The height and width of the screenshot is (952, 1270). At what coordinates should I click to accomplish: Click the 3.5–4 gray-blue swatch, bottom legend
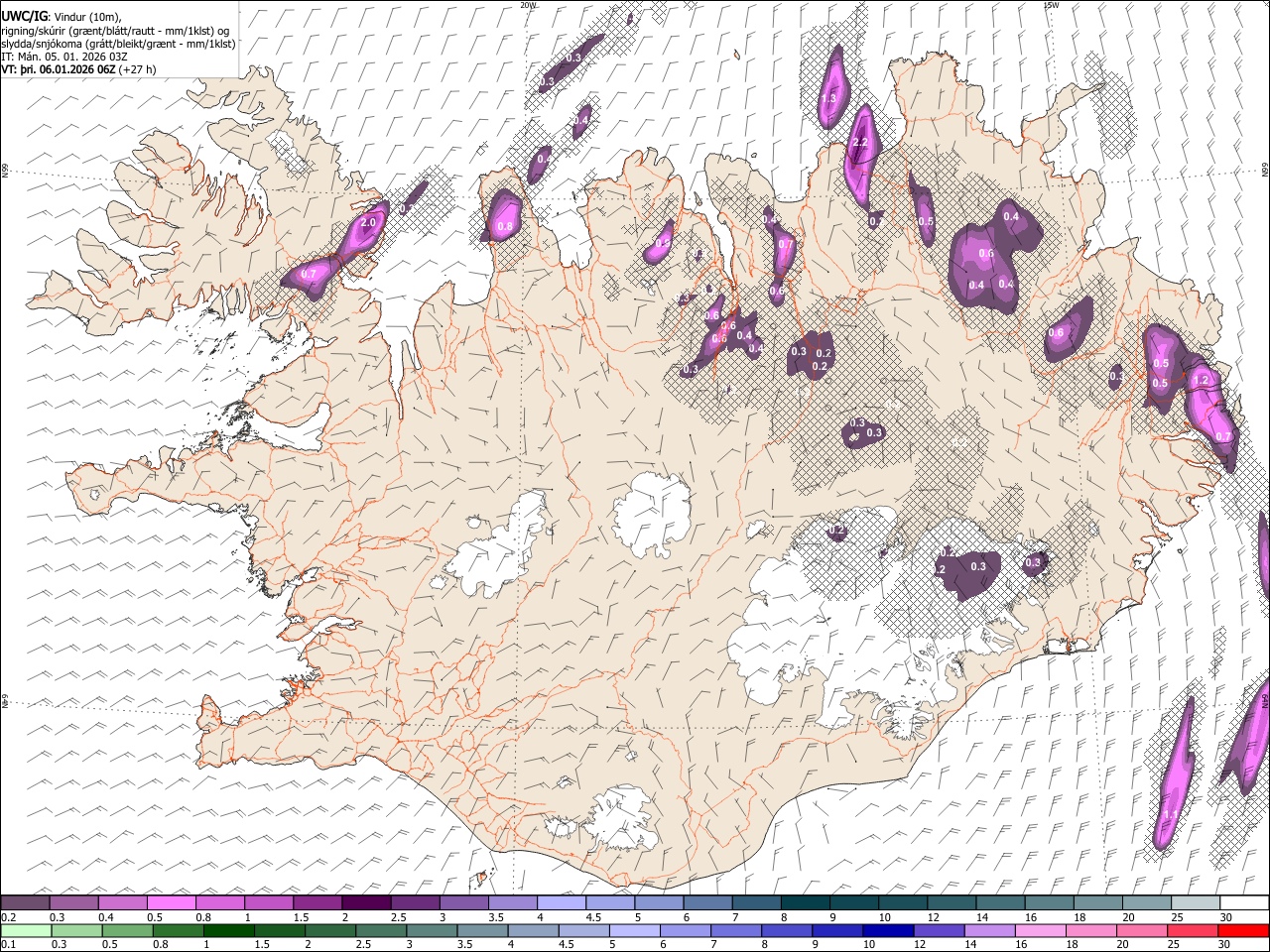tap(482, 930)
